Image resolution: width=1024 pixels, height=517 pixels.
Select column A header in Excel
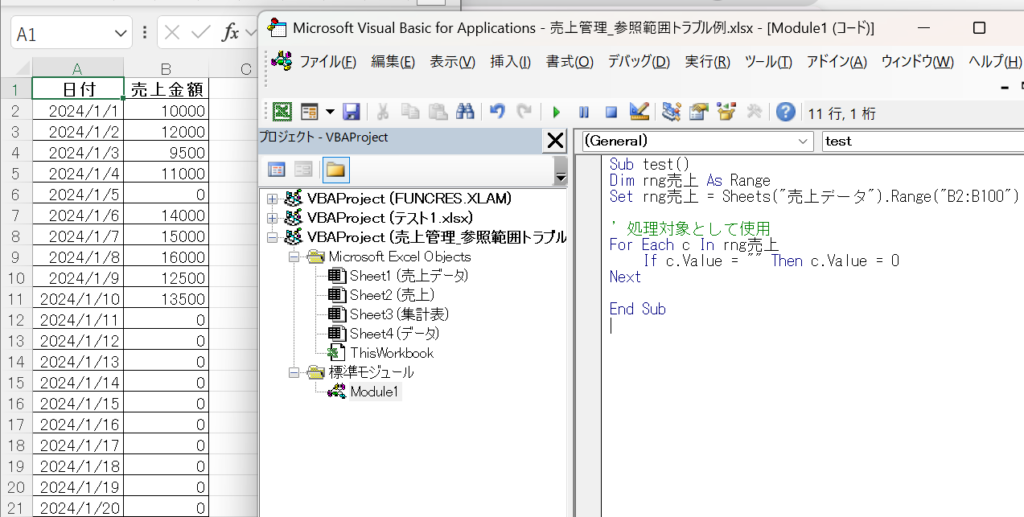[x=77, y=69]
